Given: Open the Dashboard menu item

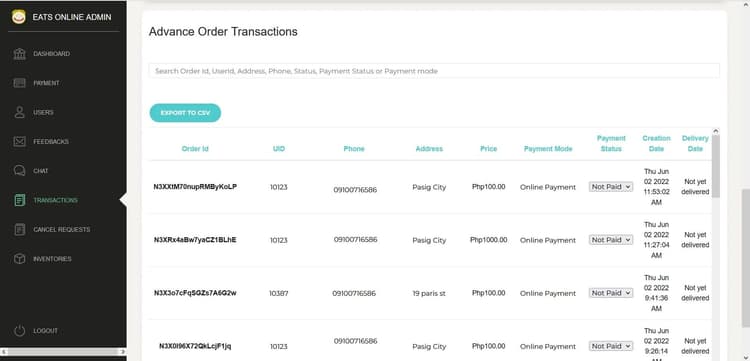Looking at the screenshot, I should point(52,54).
